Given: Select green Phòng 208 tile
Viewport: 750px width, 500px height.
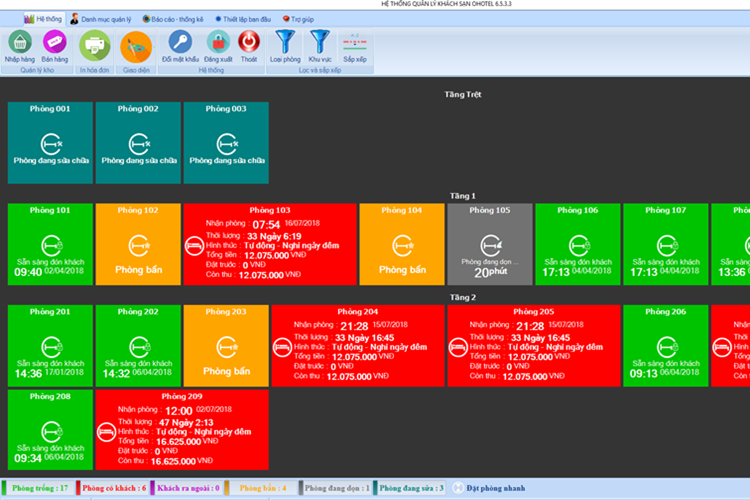Looking at the screenshot, I should click(50, 430).
